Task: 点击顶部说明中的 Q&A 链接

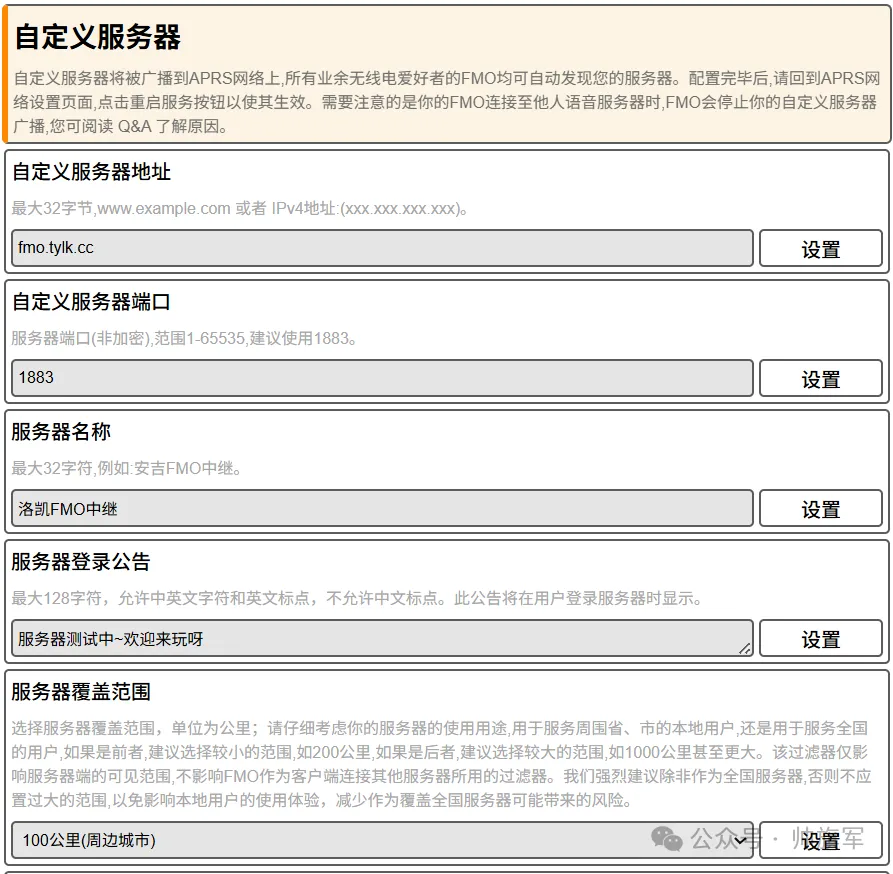Action: click(x=136, y=126)
